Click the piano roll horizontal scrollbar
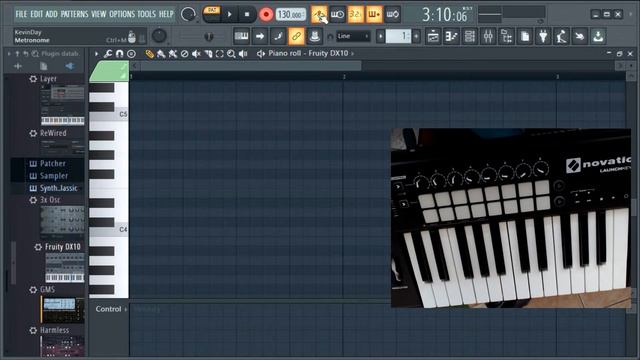640x360 pixels. point(251,66)
